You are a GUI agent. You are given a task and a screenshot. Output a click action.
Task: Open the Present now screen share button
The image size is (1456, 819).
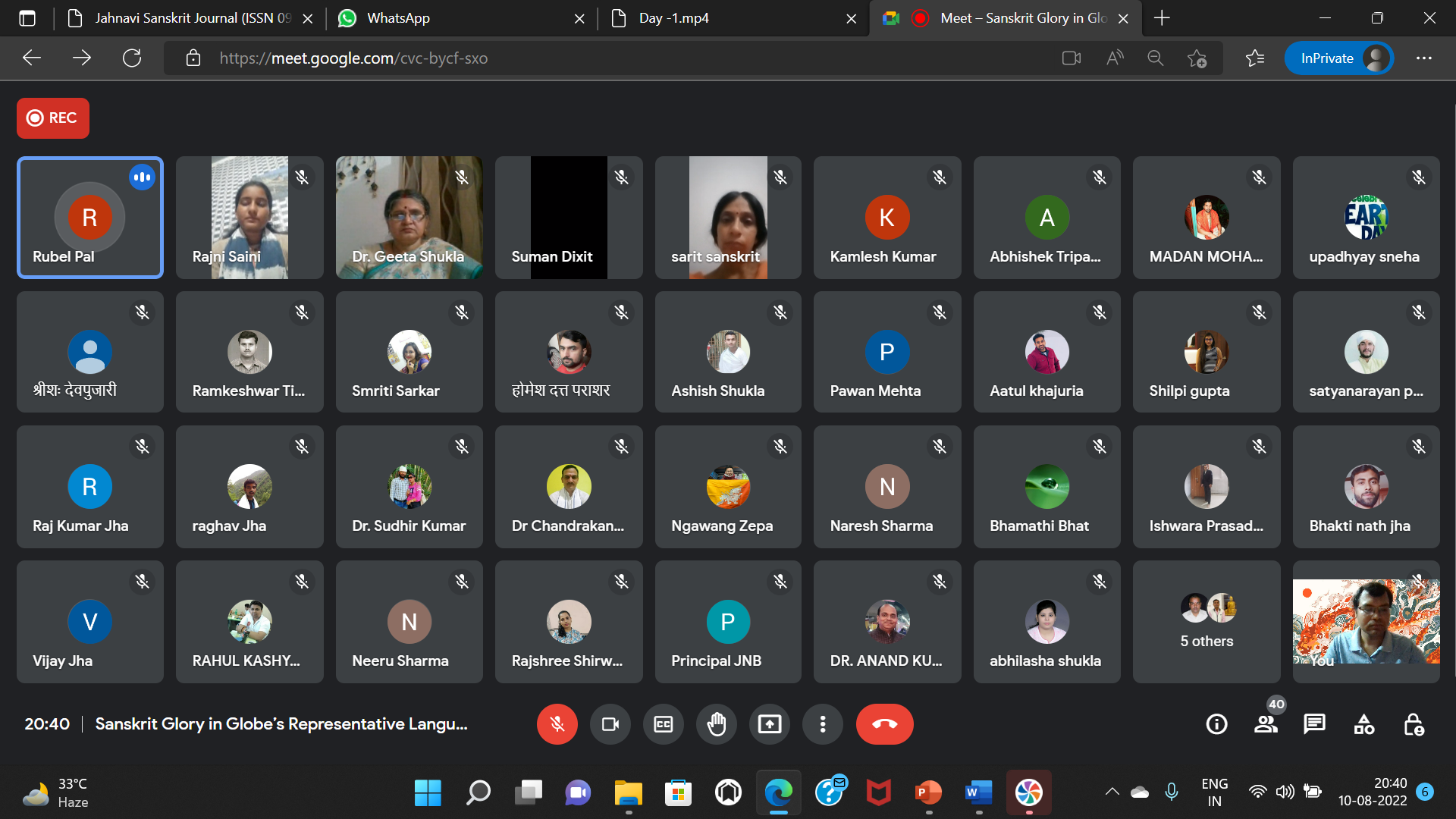769,724
